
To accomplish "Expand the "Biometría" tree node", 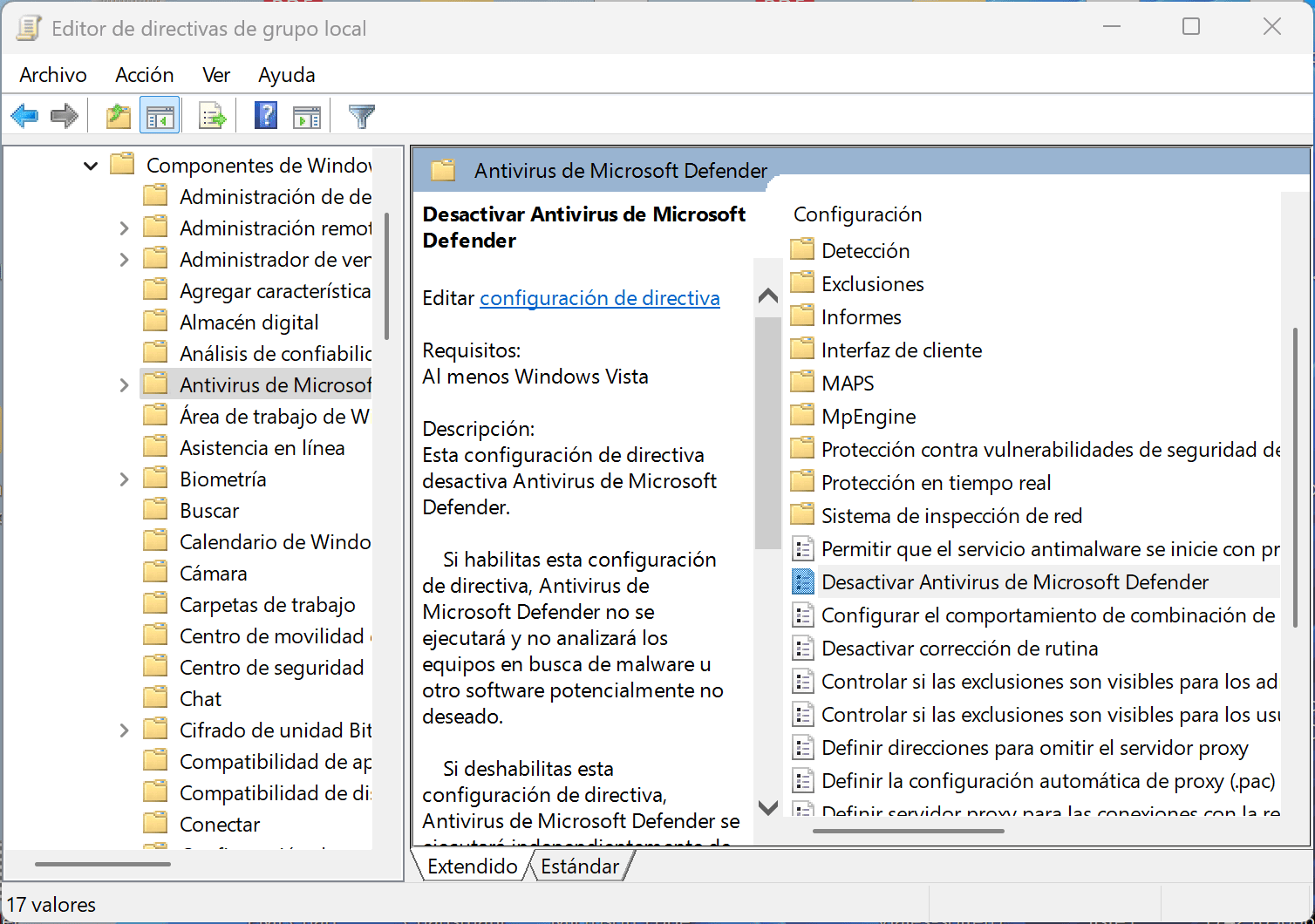I will click(124, 478).
